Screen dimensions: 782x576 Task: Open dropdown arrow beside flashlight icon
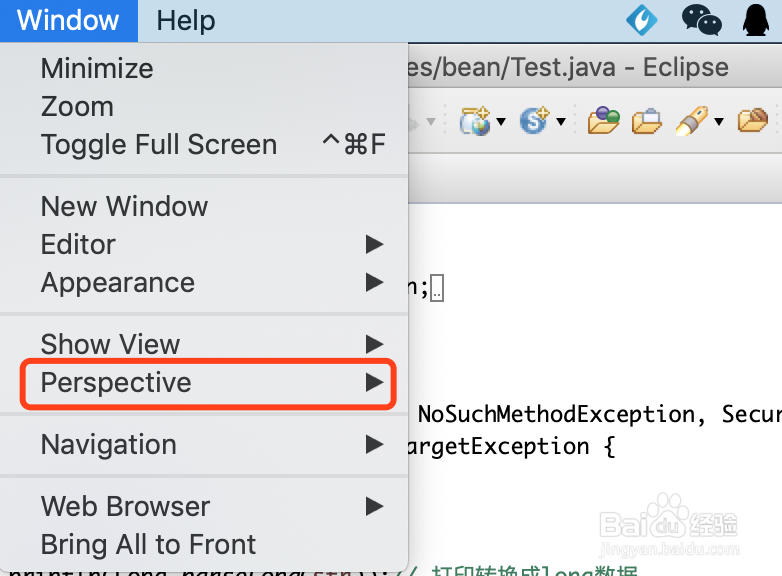tap(719, 121)
